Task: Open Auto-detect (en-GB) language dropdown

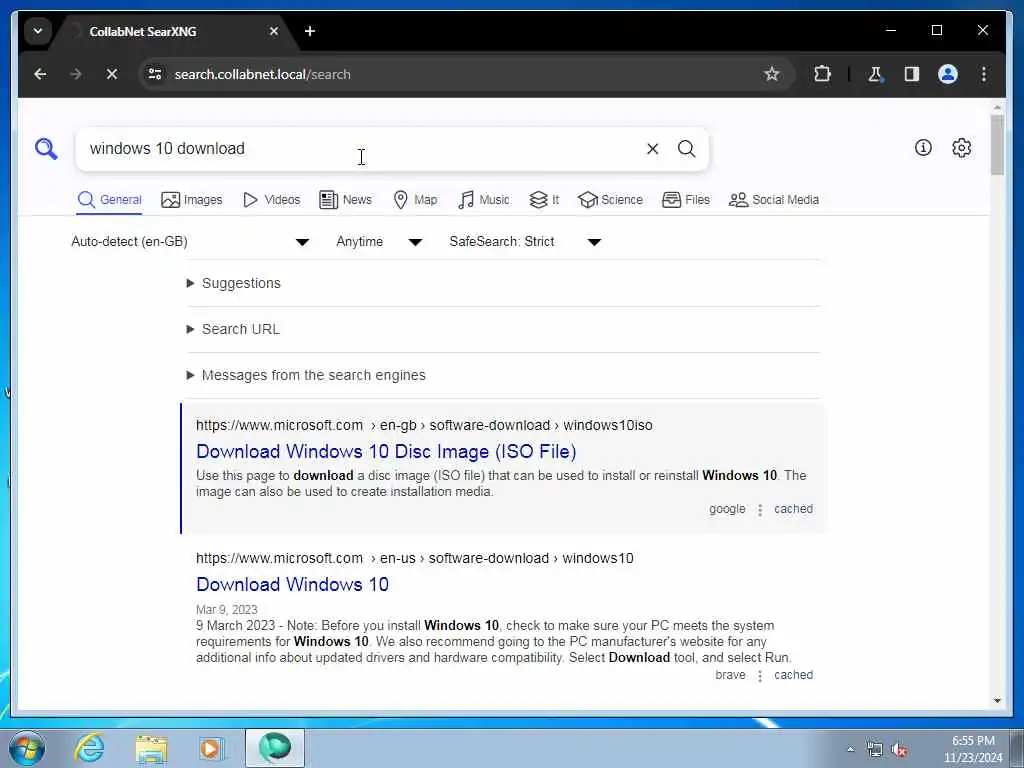Action: [189, 242]
